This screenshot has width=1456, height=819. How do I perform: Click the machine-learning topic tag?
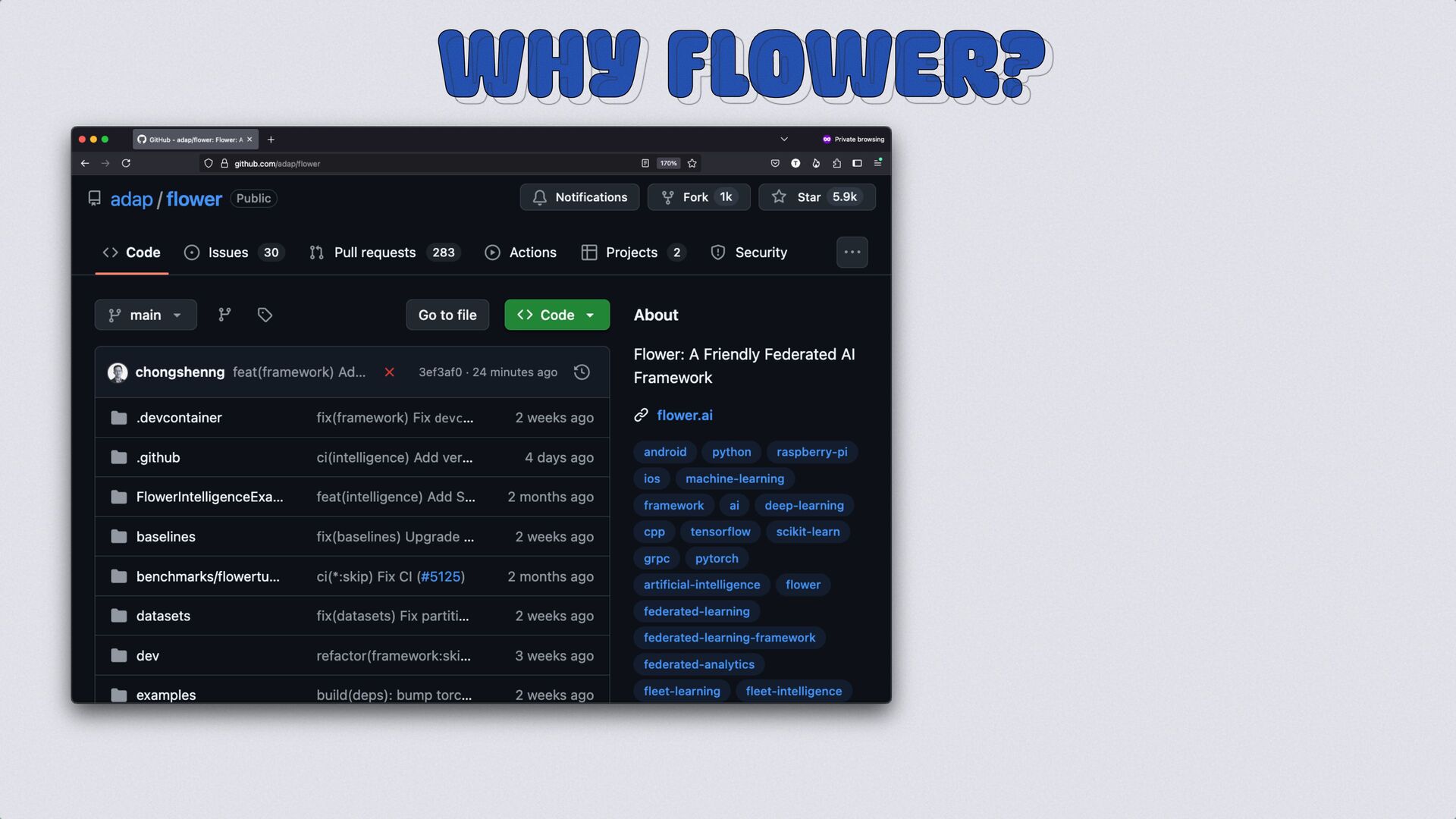735,479
